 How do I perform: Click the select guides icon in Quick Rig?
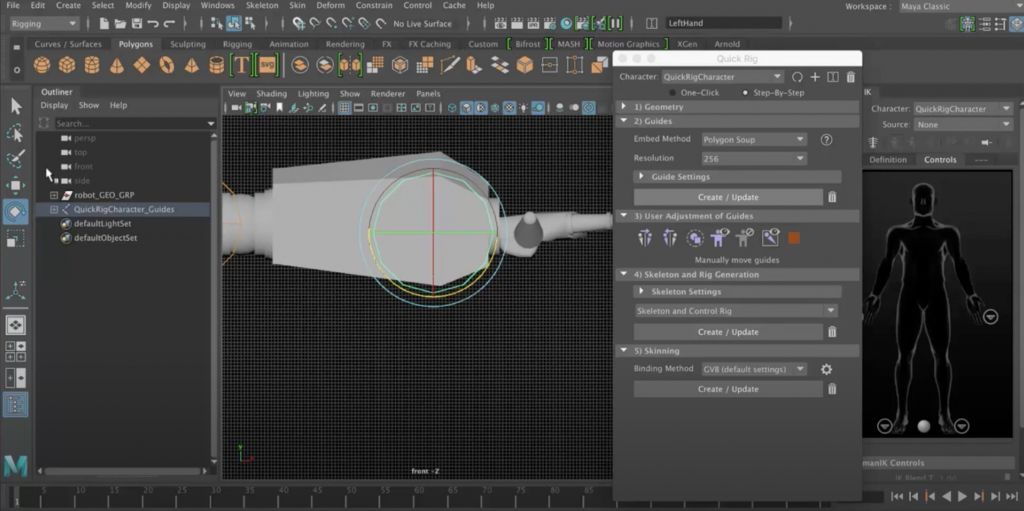click(x=695, y=239)
